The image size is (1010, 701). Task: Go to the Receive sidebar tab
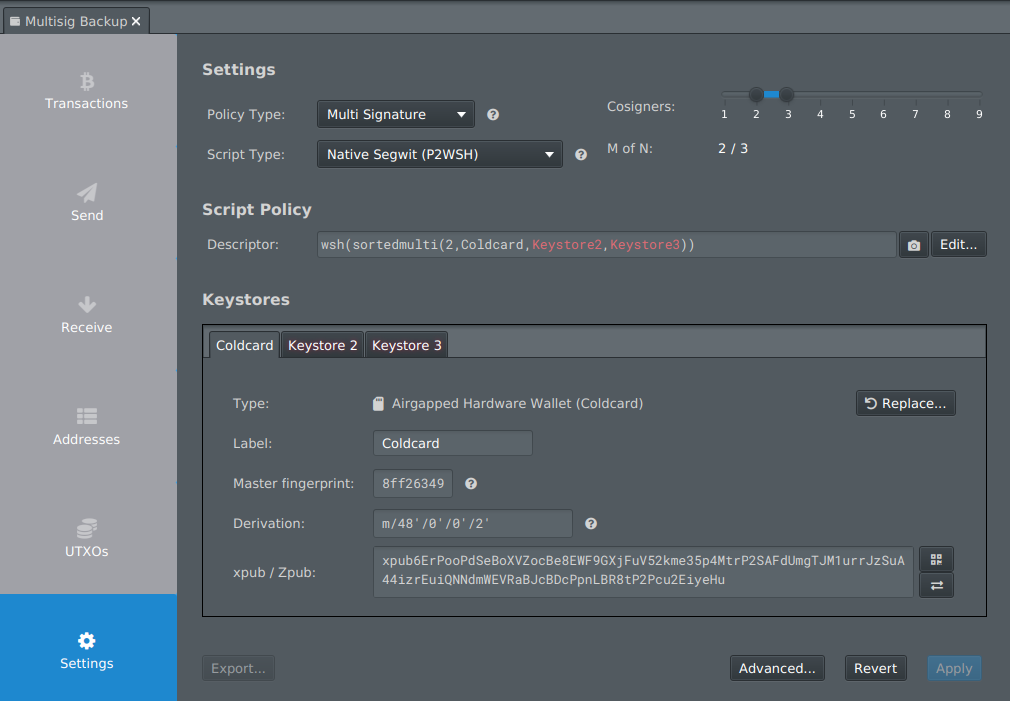click(87, 315)
